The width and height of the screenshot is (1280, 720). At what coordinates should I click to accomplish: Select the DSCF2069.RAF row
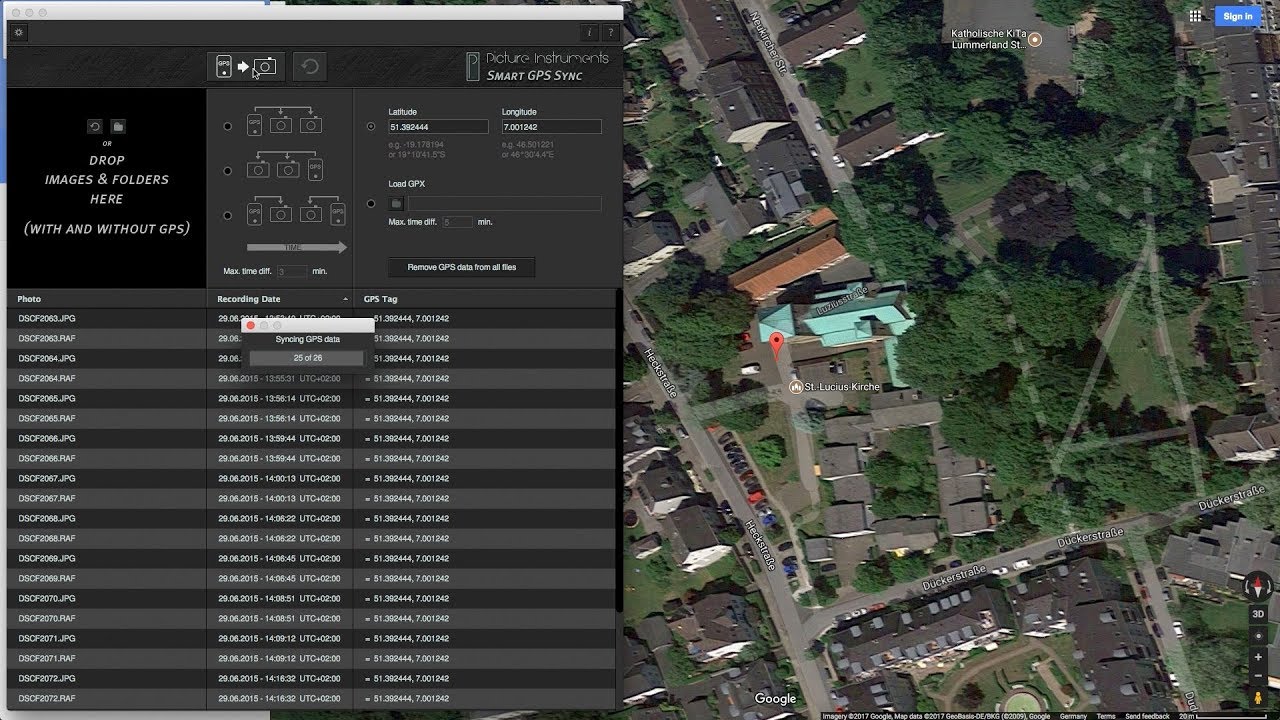(x=312, y=578)
